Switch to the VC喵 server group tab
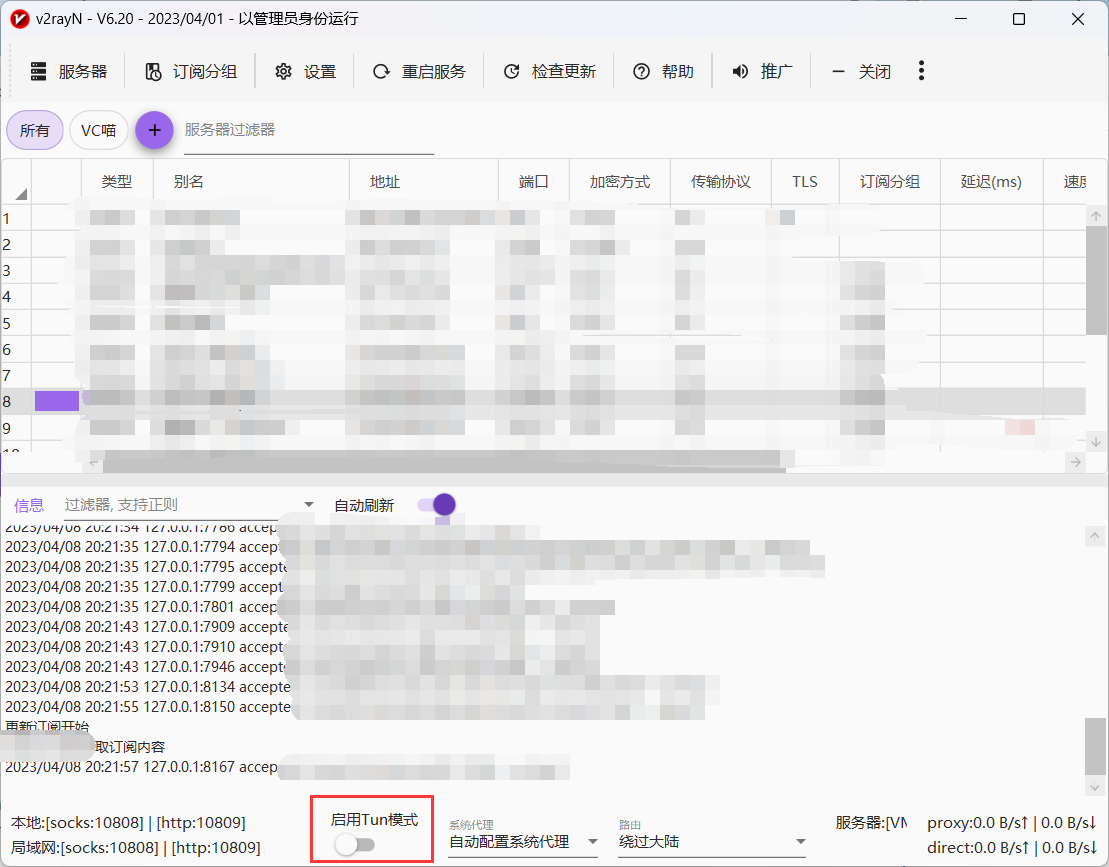 click(98, 130)
